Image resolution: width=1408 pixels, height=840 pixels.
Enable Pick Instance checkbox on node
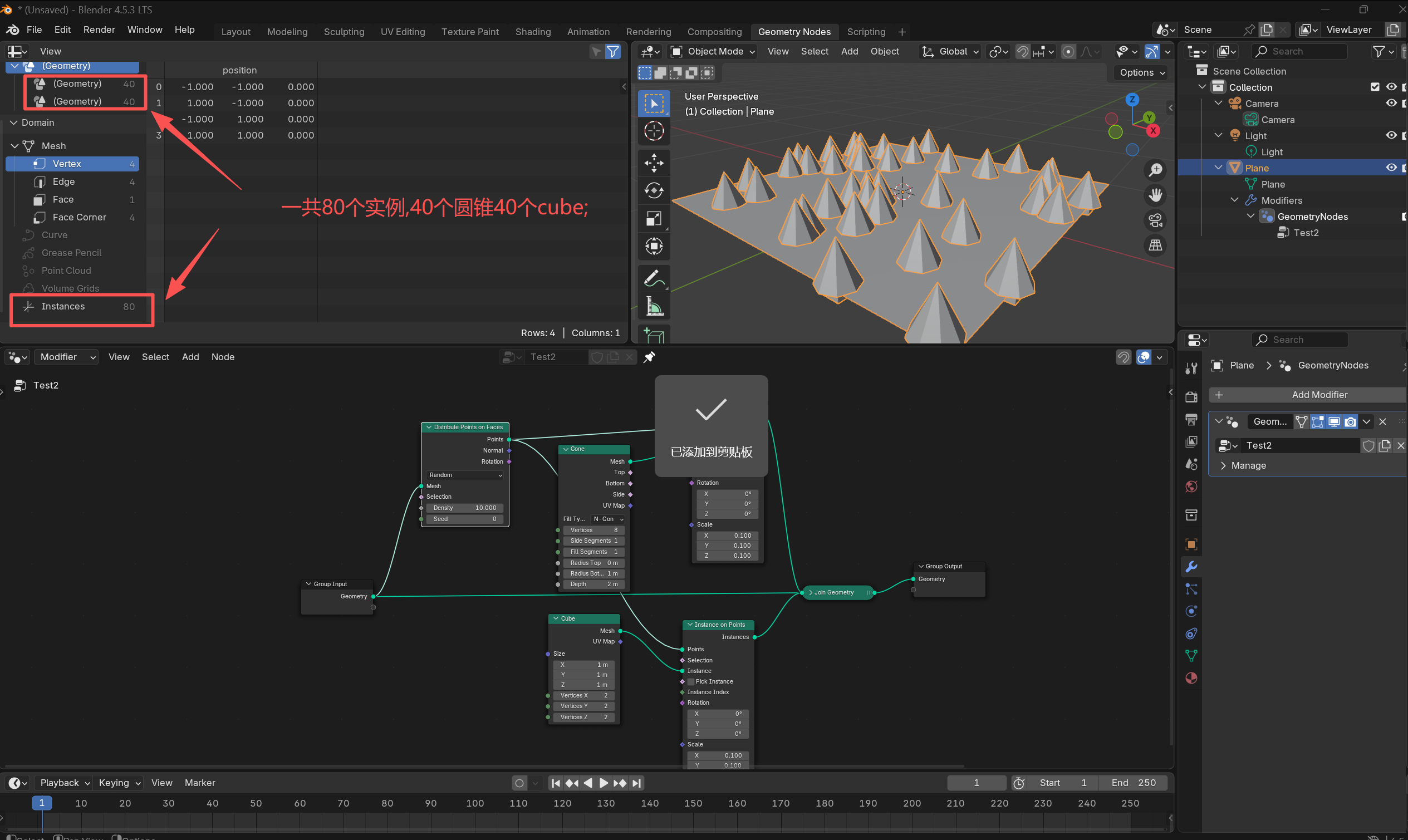tap(691, 681)
